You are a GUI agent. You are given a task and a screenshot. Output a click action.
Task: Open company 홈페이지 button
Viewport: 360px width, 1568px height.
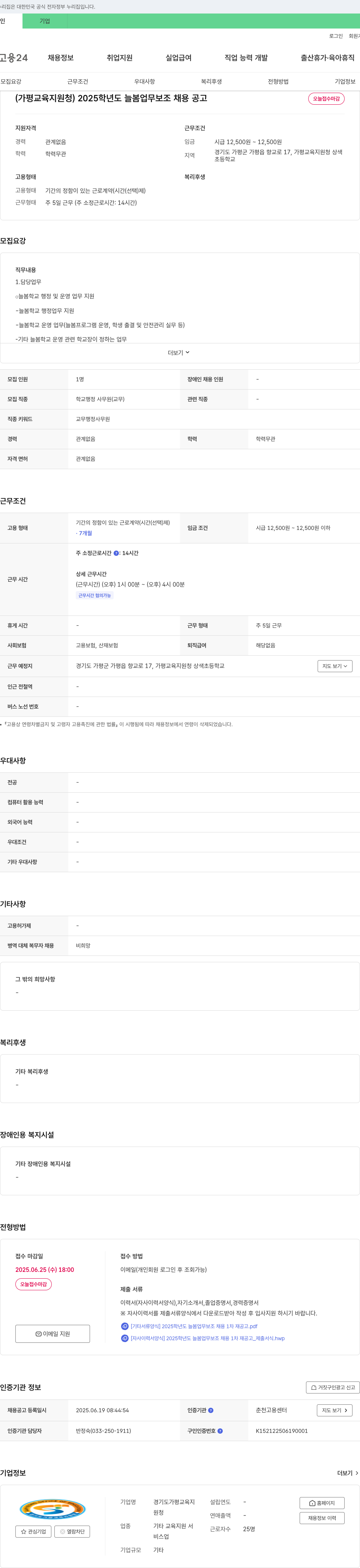[x=322, y=1503]
